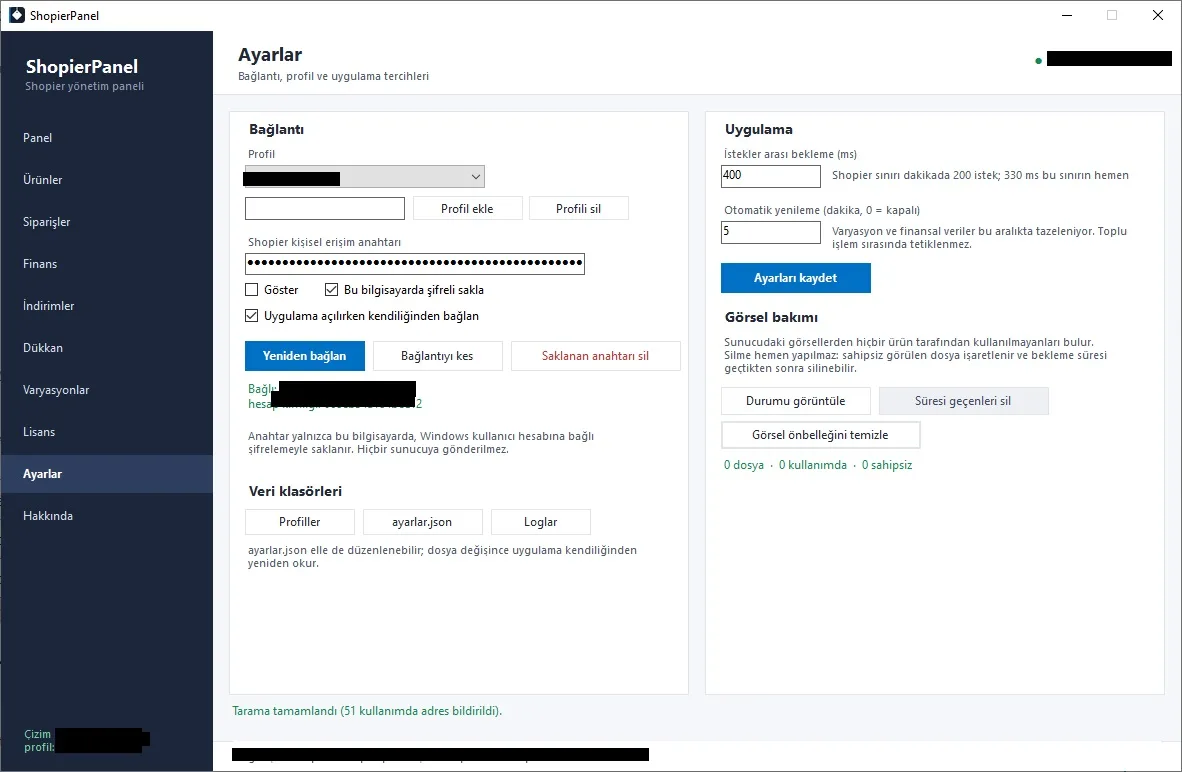The image size is (1182, 772).
Task: Click Durumu görüntüle button
Action: (795, 401)
